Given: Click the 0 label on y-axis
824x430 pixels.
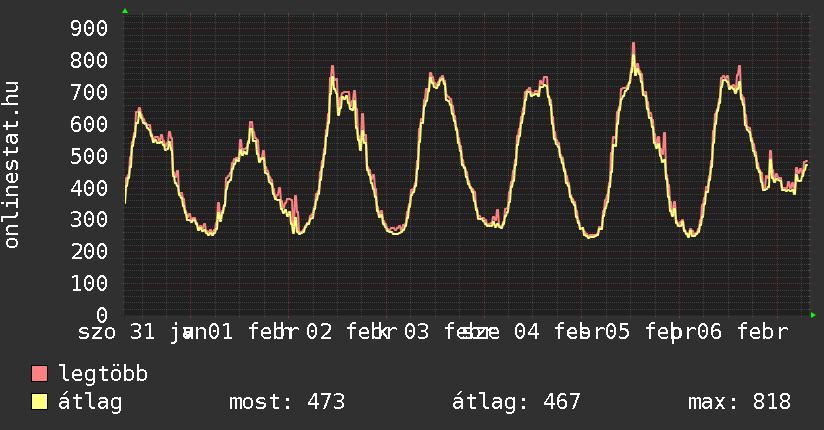Looking at the screenshot, I should 102,315.
